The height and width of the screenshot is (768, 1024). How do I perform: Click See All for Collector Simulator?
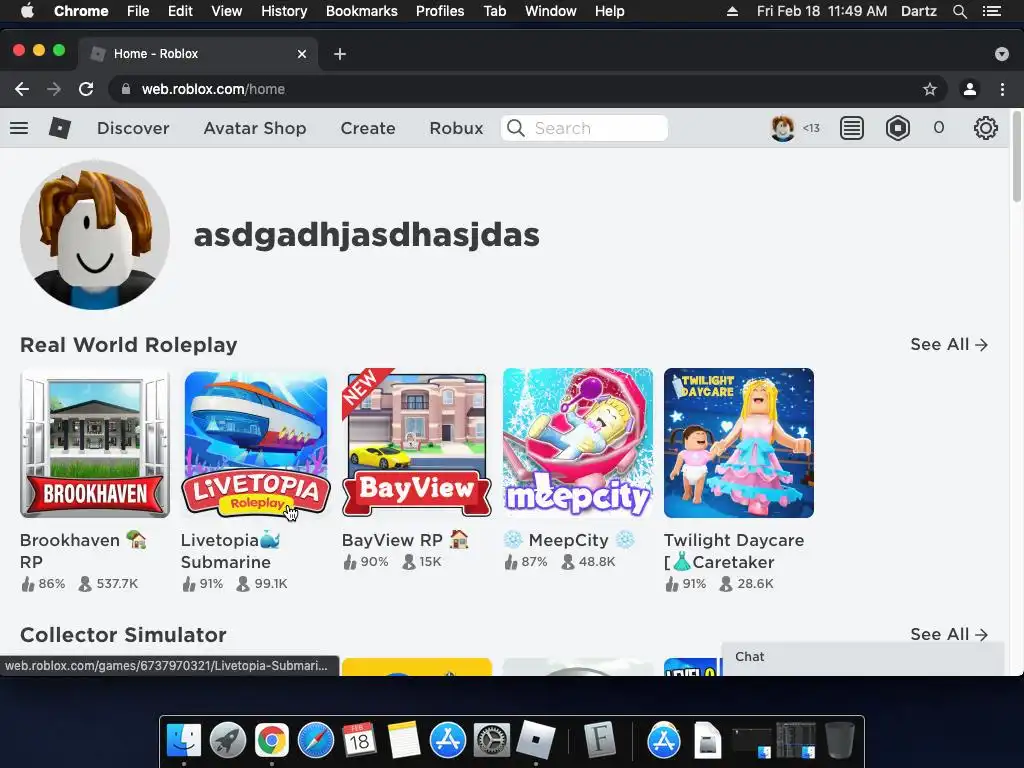(x=949, y=634)
